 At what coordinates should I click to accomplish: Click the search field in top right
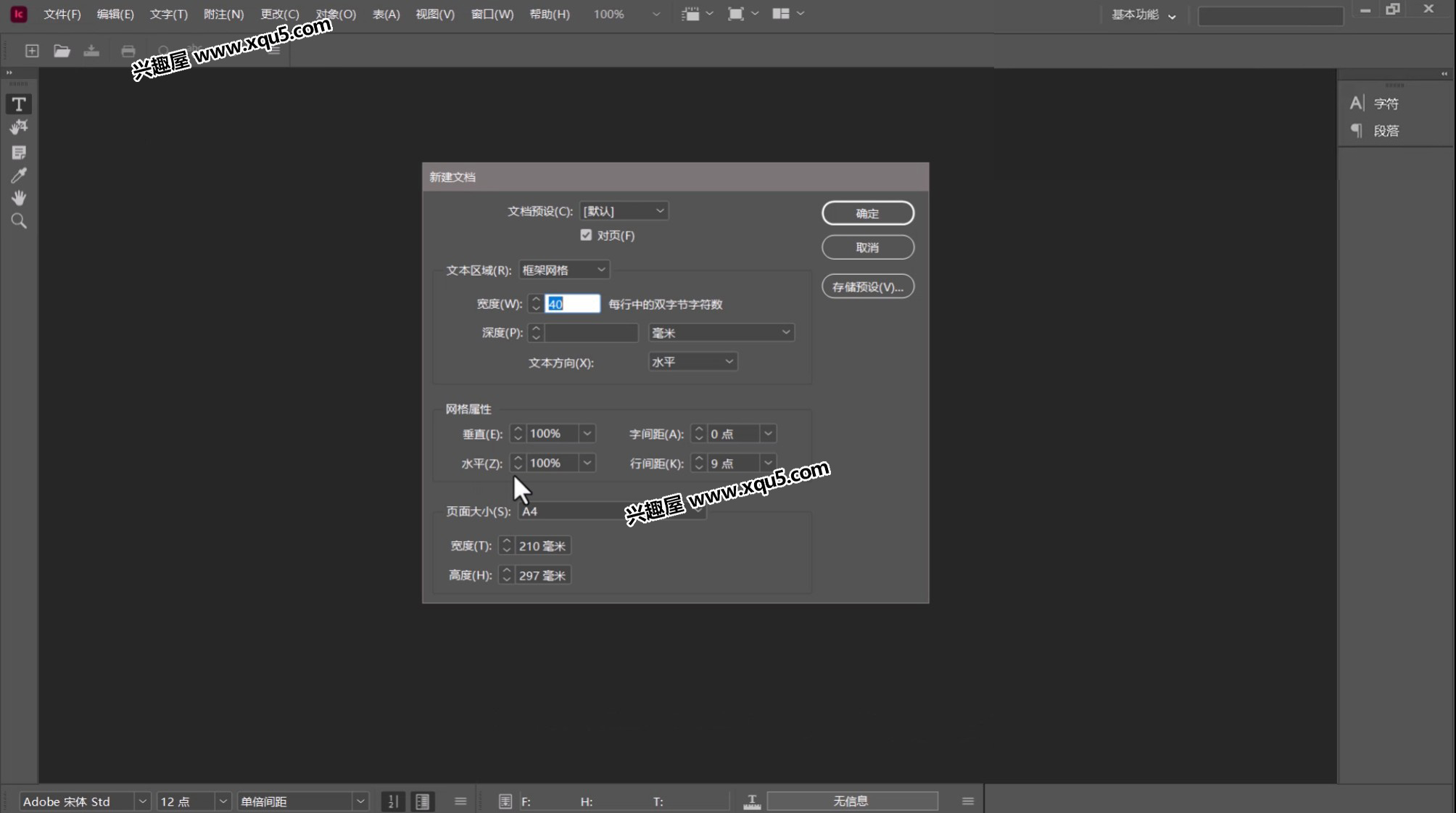[1270, 15]
